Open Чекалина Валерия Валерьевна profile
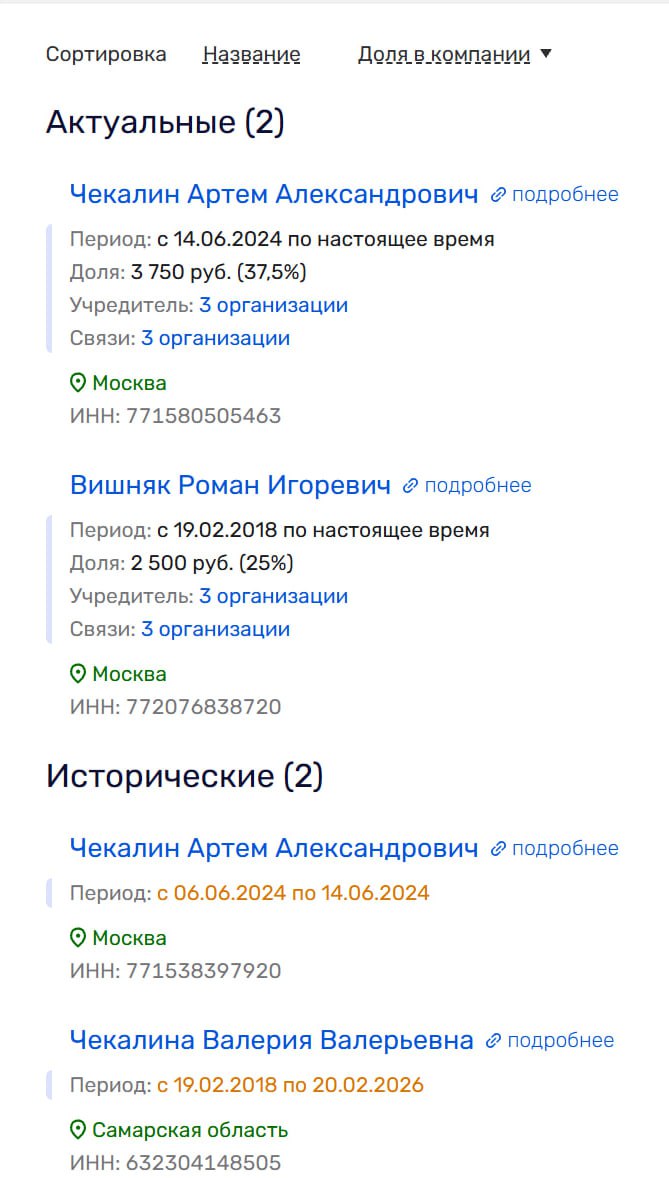Screen dimensions: 669x1178 271,1040
